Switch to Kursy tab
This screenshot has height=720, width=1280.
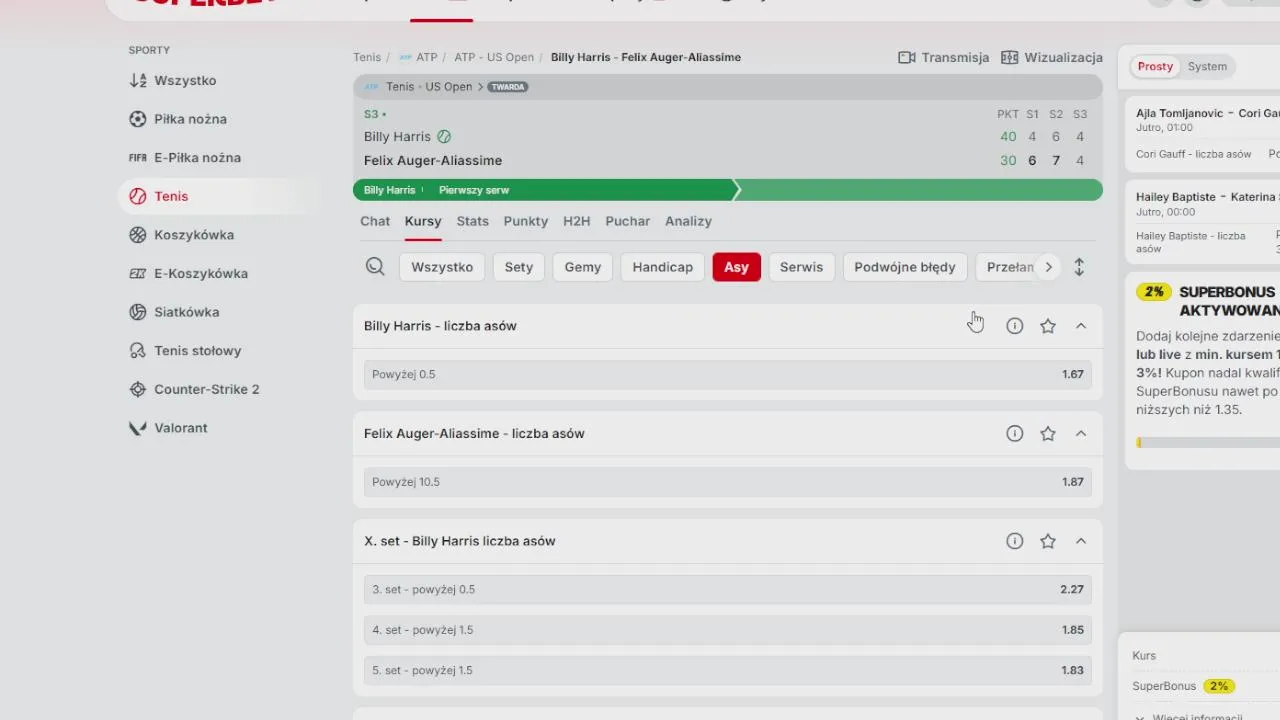(x=423, y=221)
